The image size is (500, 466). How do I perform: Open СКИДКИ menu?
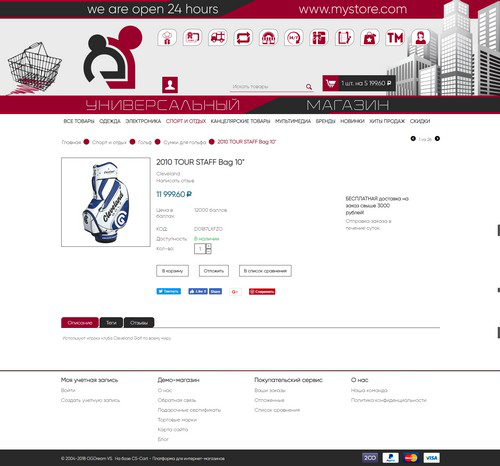click(420, 121)
